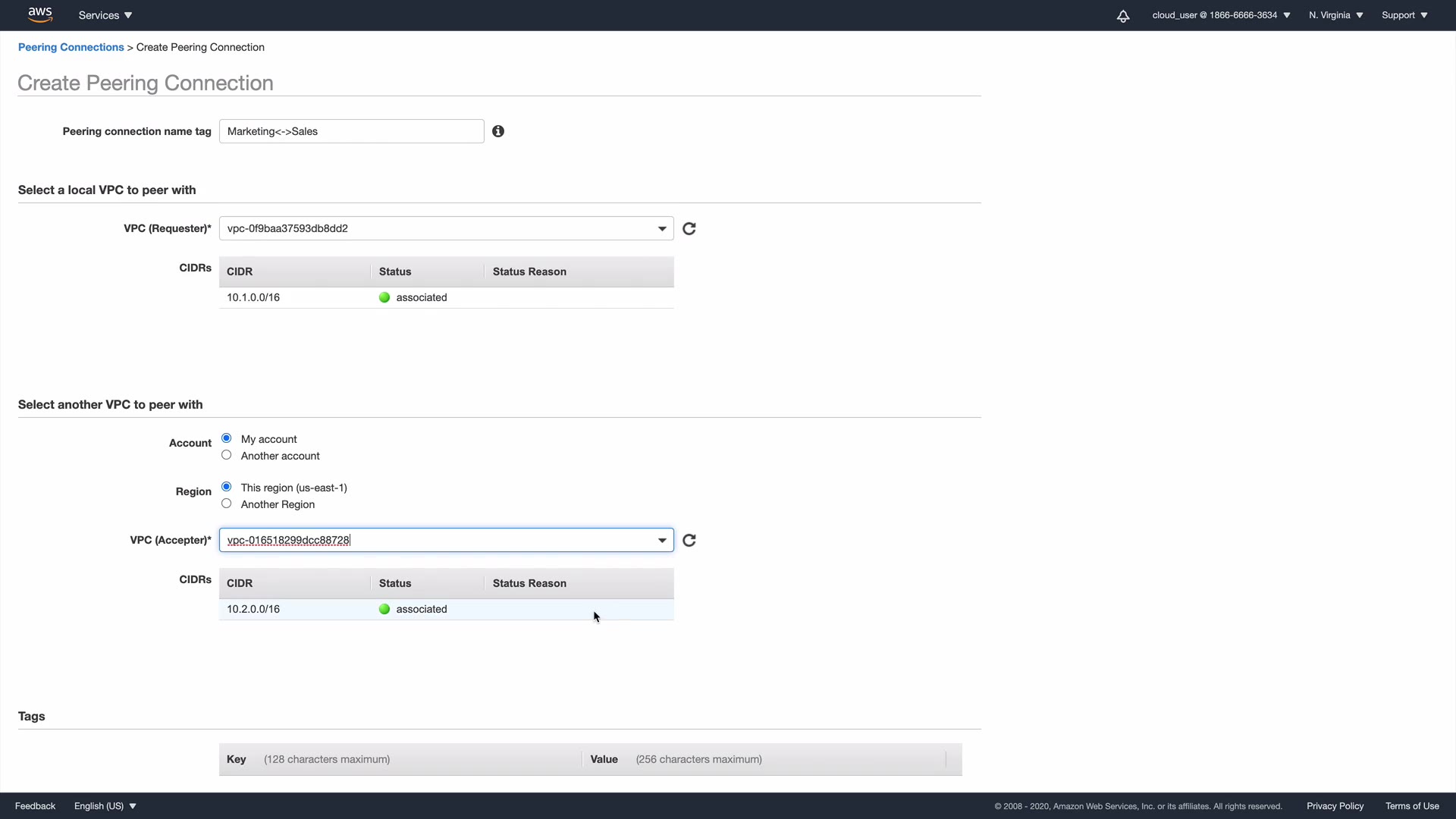This screenshot has height=819, width=1456.
Task: Go to Peering Connections breadcrumb link
Action: point(71,47)
